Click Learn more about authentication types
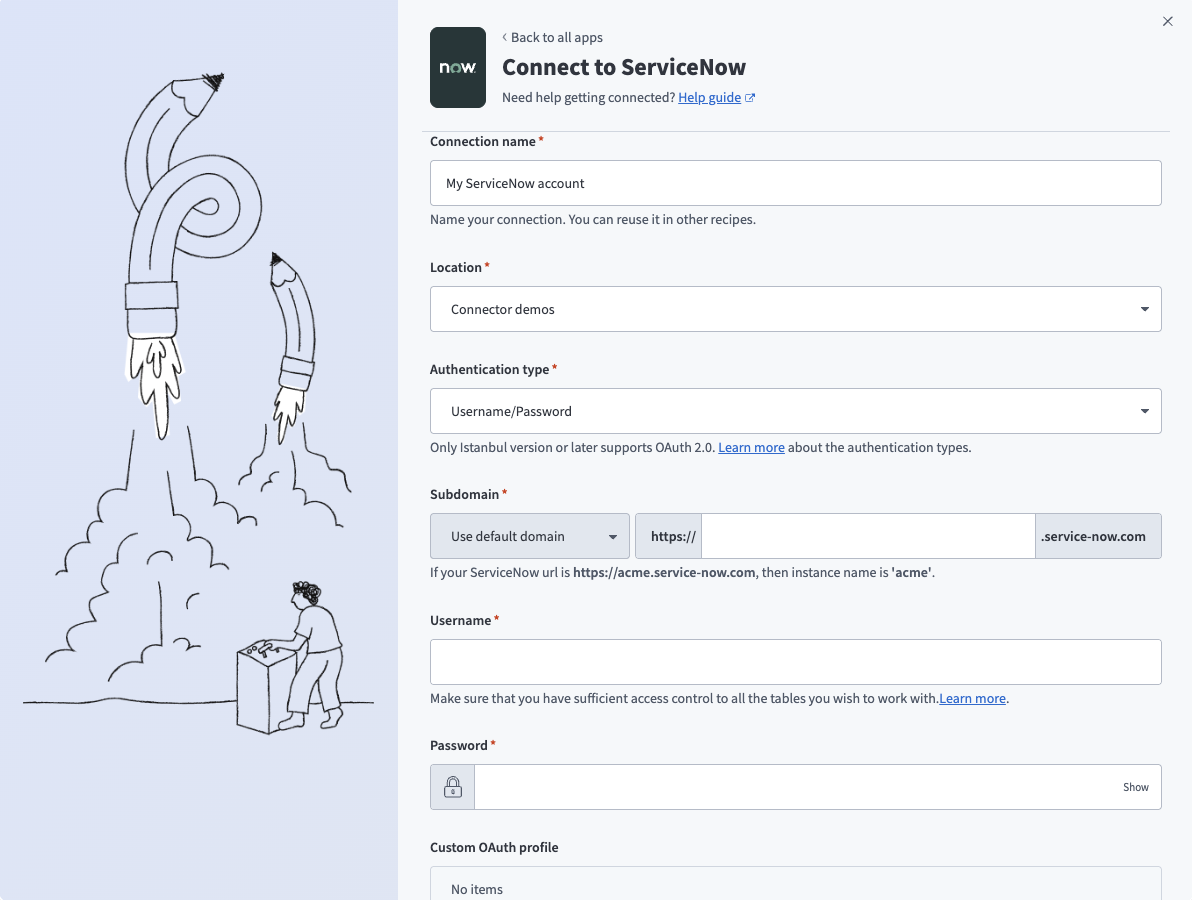Image resolution: width=1192 pixels, height=900 pixels. click(x=751, y=447)
